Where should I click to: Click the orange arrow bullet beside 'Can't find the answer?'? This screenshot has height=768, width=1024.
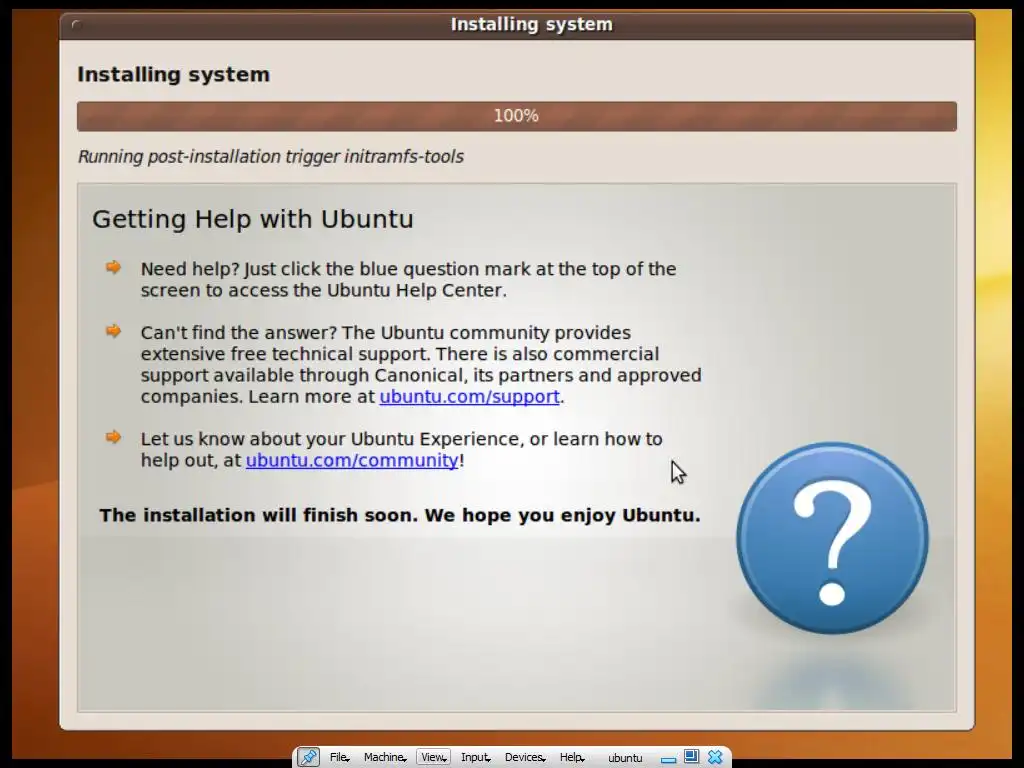[114, 331]
